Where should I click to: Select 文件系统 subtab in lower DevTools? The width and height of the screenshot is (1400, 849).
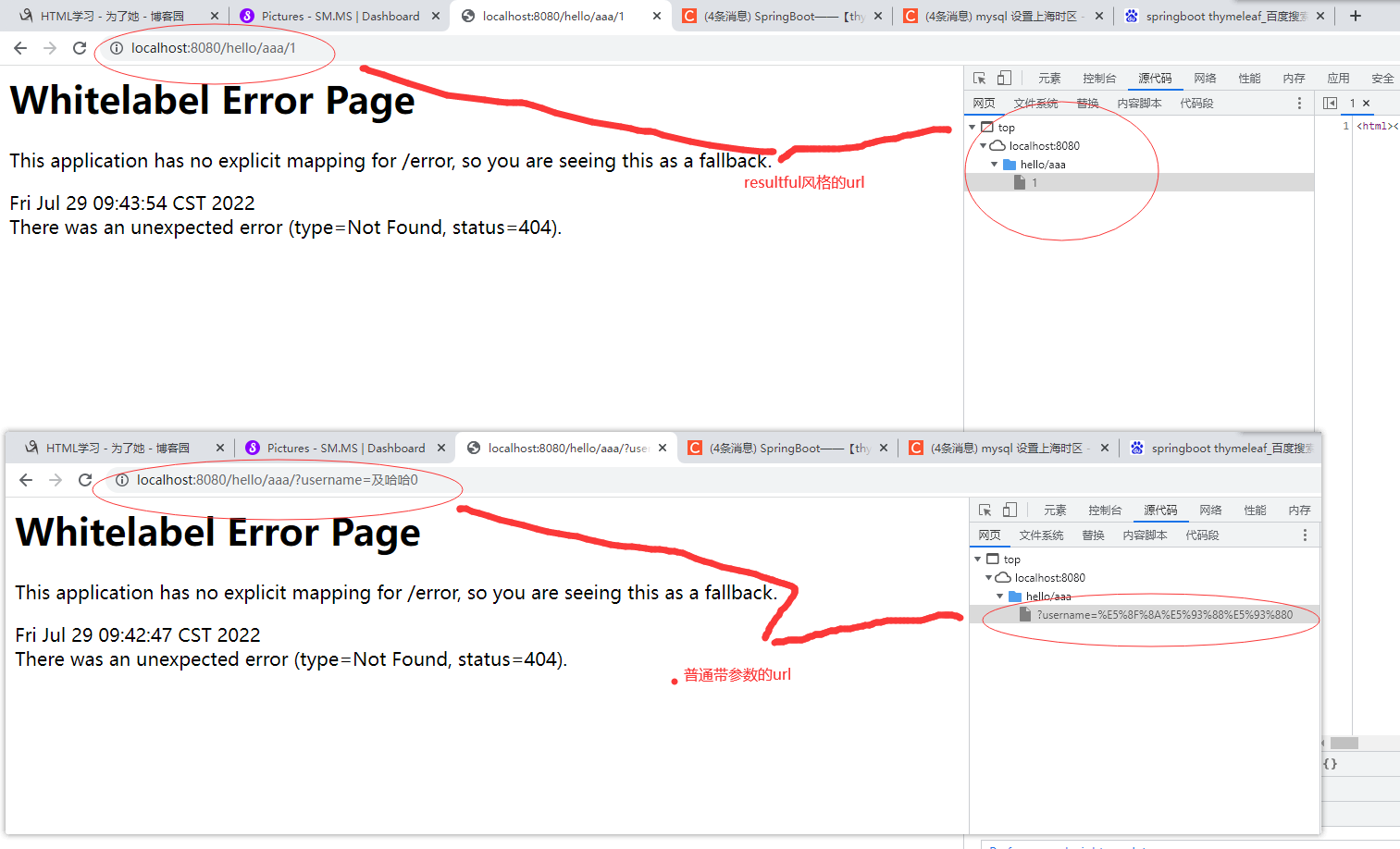coord(1041,535)
